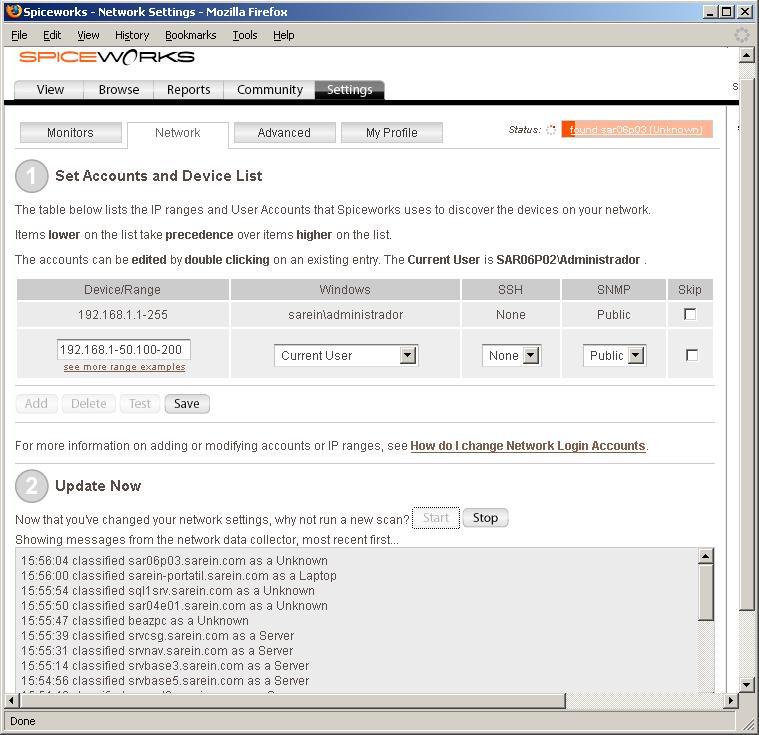Click the horizontal scroll right arrow
Image resolution: width=759 pixels, height=735 pixels.
point(731,700)
